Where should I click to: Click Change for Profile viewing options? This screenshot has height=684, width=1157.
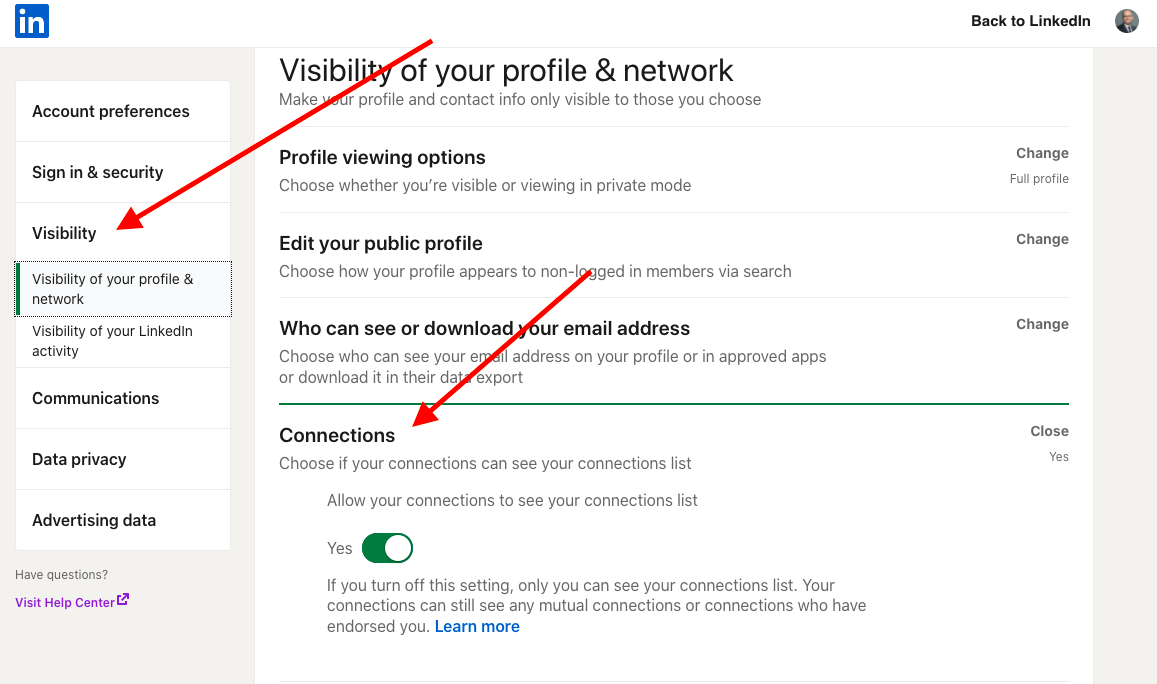click(x=1042, y=152)
